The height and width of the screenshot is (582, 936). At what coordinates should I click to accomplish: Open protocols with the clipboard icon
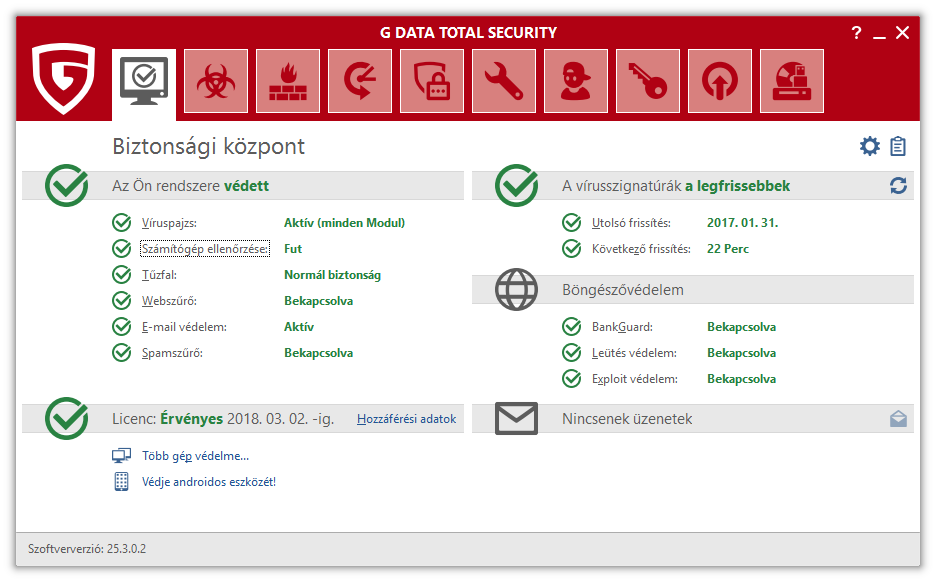pos(898,147)
